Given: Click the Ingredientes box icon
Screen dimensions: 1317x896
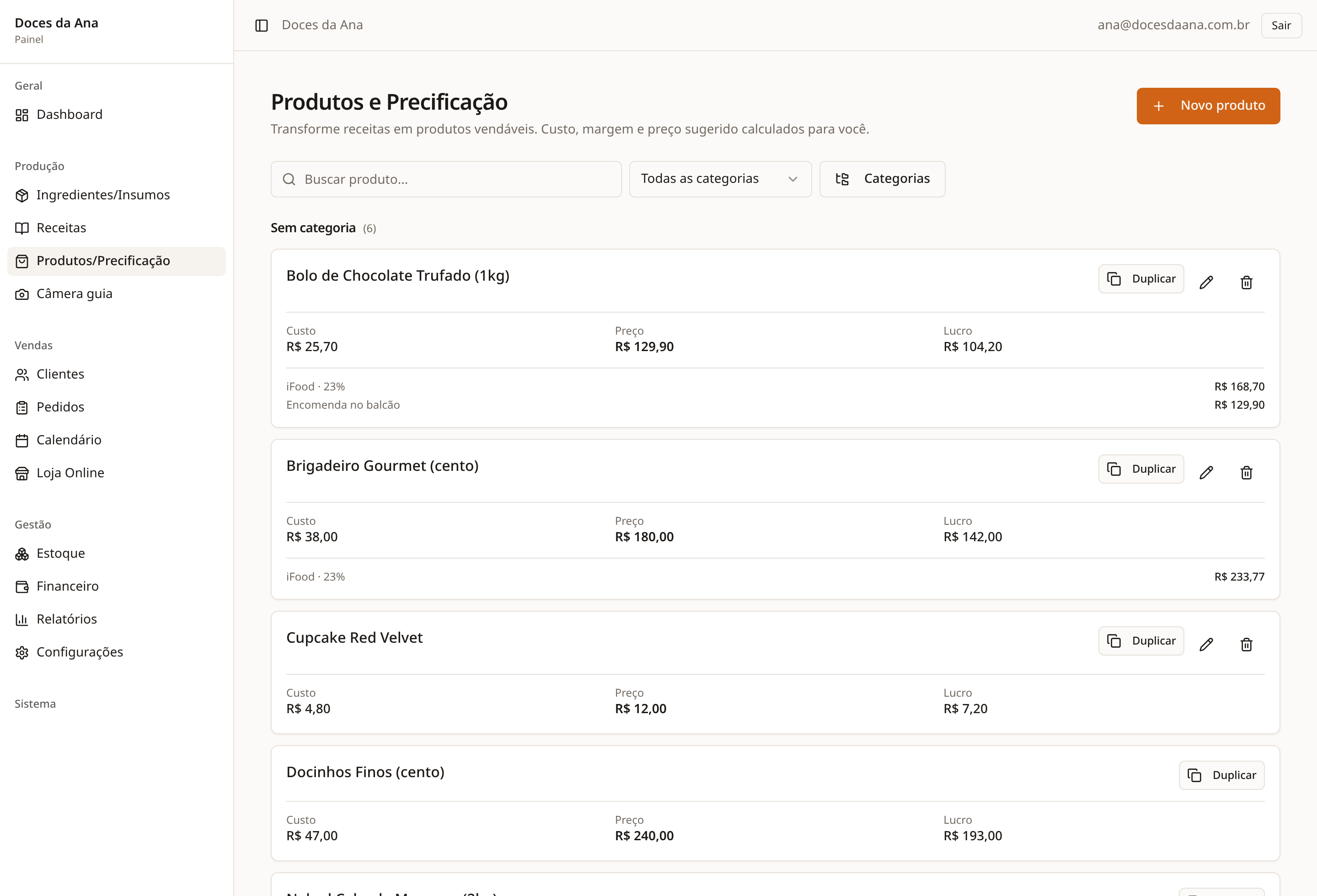Looking at the screenshot, I should pyautogui.click(x=22, y=195).
